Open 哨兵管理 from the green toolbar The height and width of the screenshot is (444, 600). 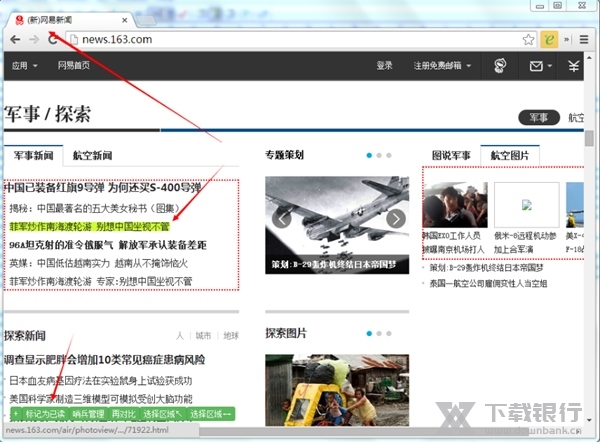(x=88, y=414)
